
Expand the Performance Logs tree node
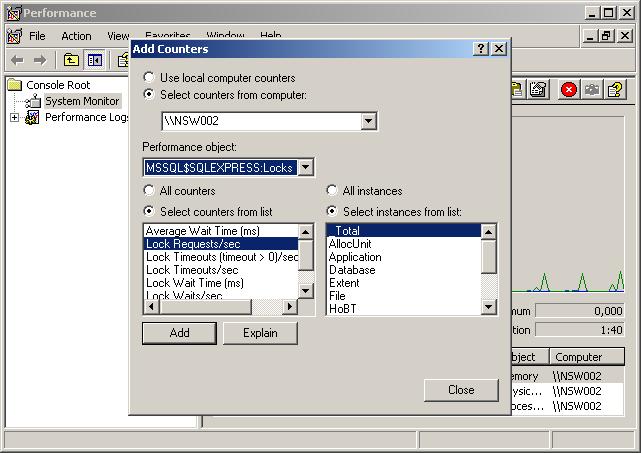pyautogui.click(x=14, y=118)
